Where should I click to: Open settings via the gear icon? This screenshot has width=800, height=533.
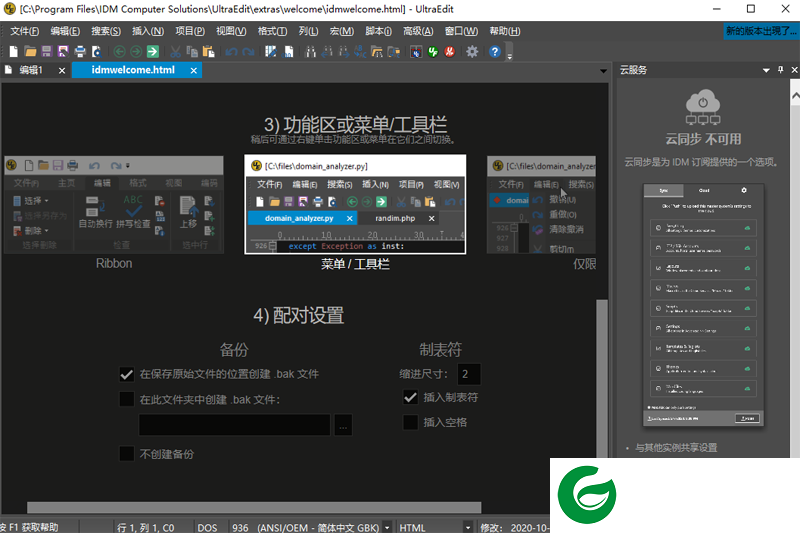[x=472, y=52]
